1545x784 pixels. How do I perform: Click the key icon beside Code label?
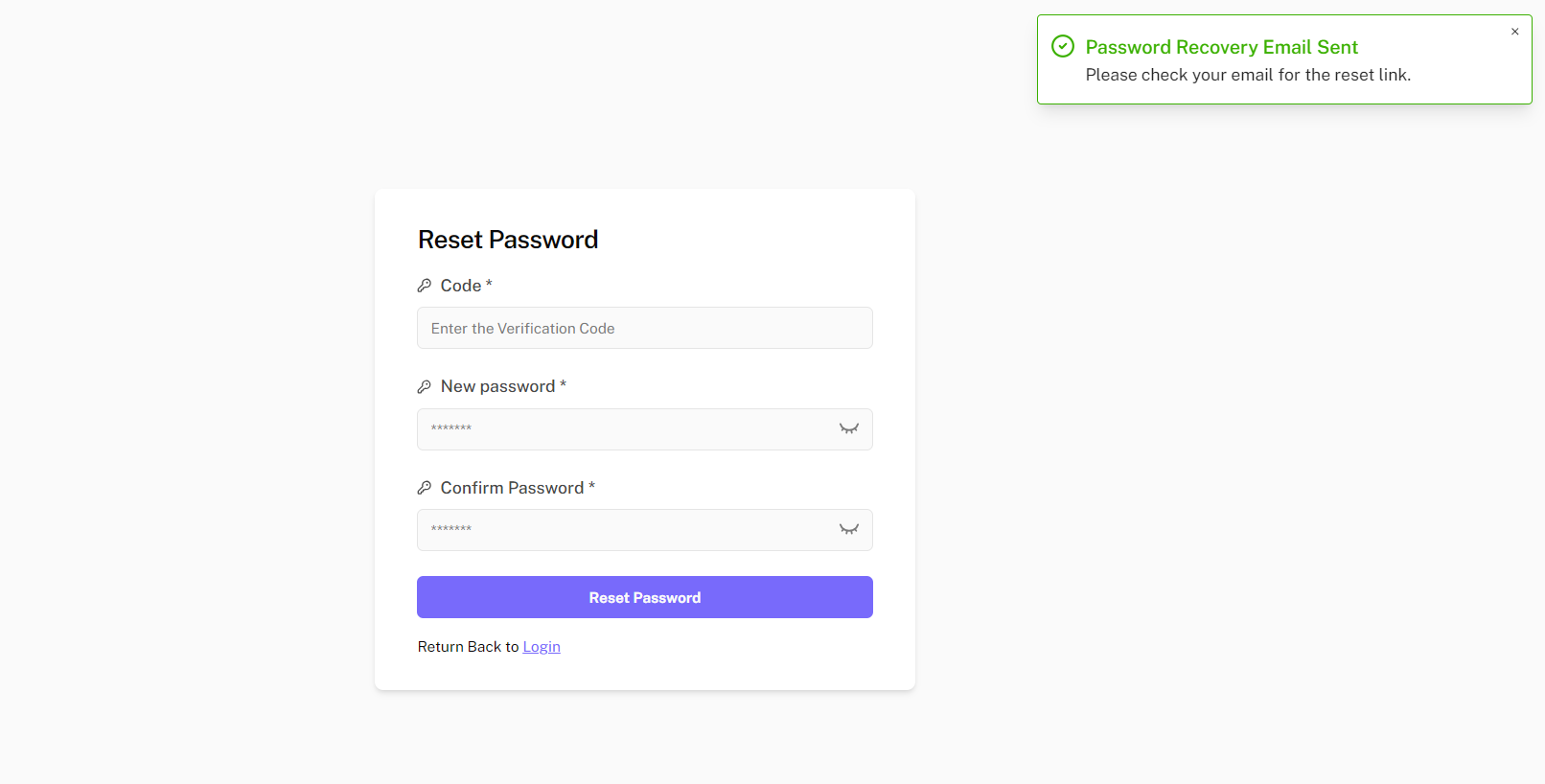(425, 286)
